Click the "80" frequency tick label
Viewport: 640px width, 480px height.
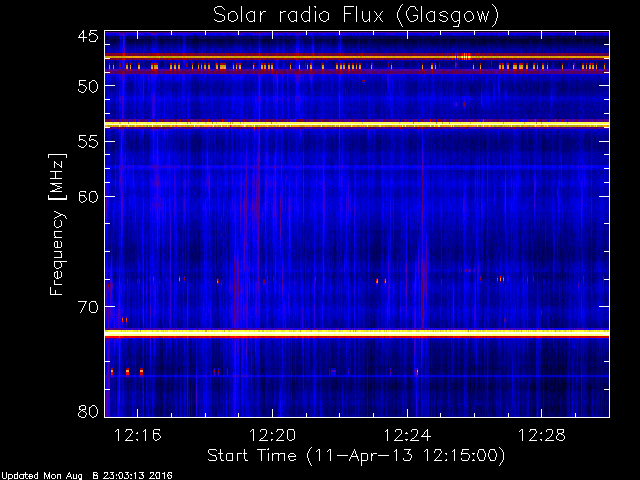coord(88,411)
